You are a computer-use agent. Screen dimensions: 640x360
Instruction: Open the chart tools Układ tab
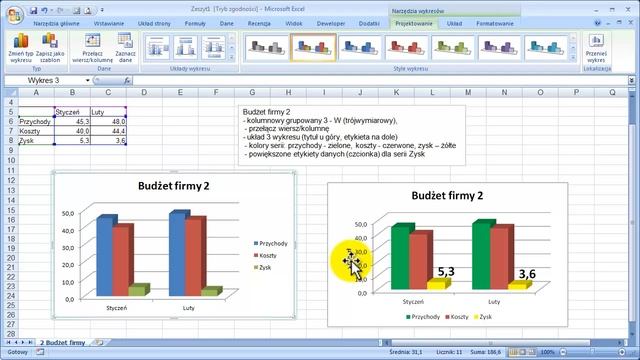point(454,24)
